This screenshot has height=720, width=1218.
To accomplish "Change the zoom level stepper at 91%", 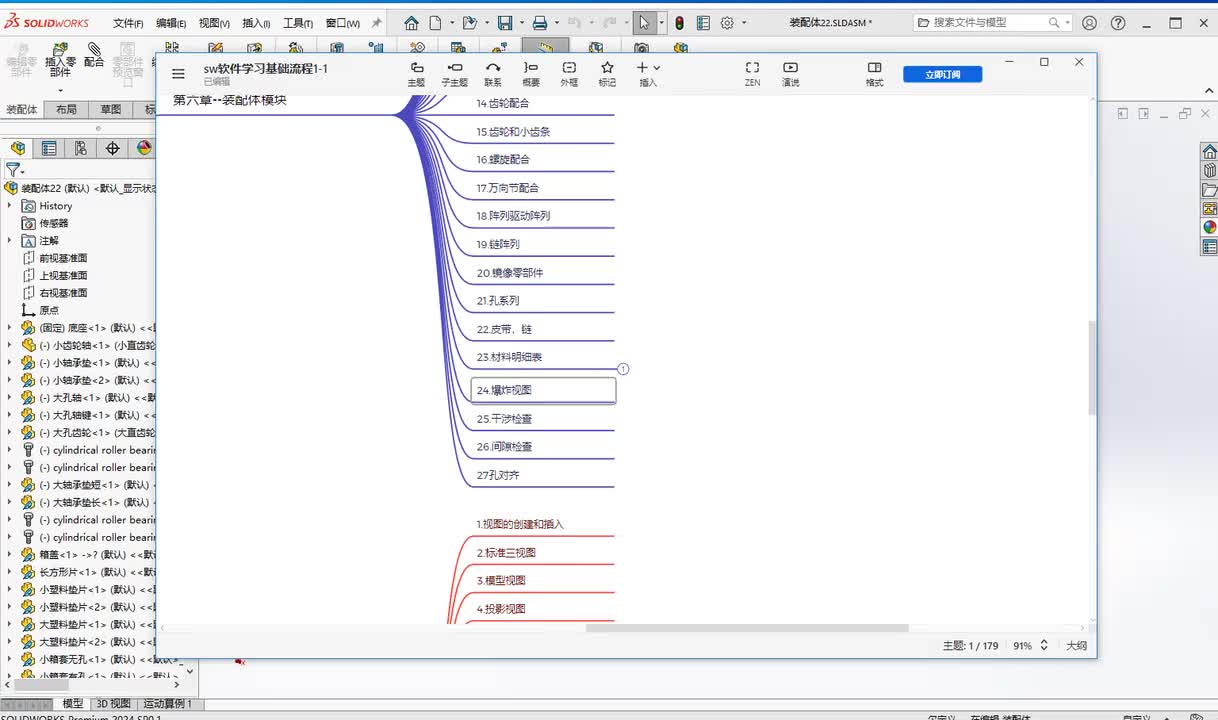I will point(1044,646).
